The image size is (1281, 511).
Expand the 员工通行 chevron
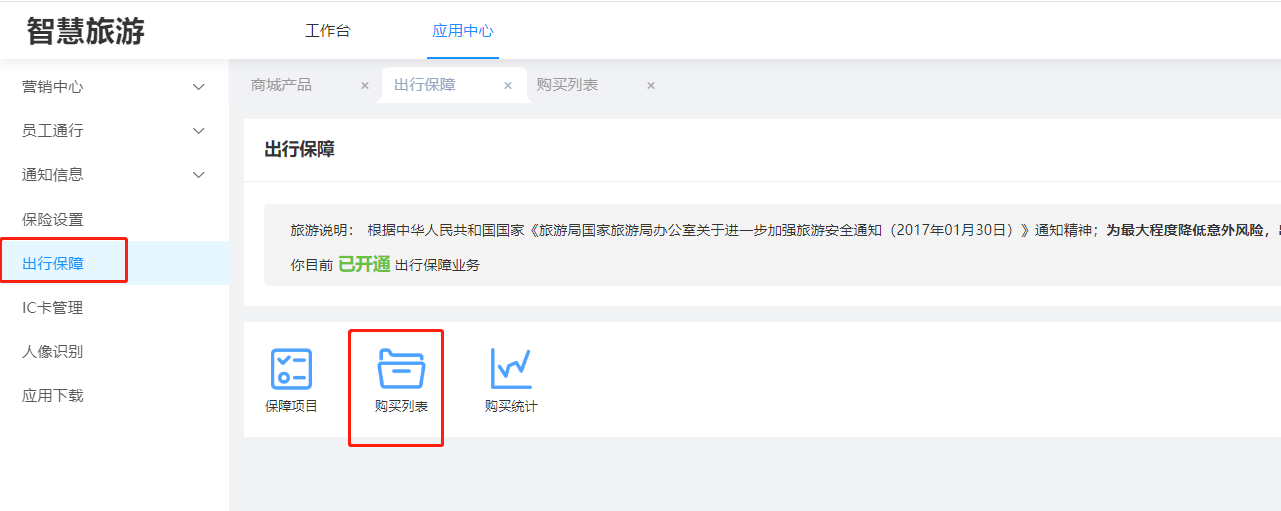[198, 131]
